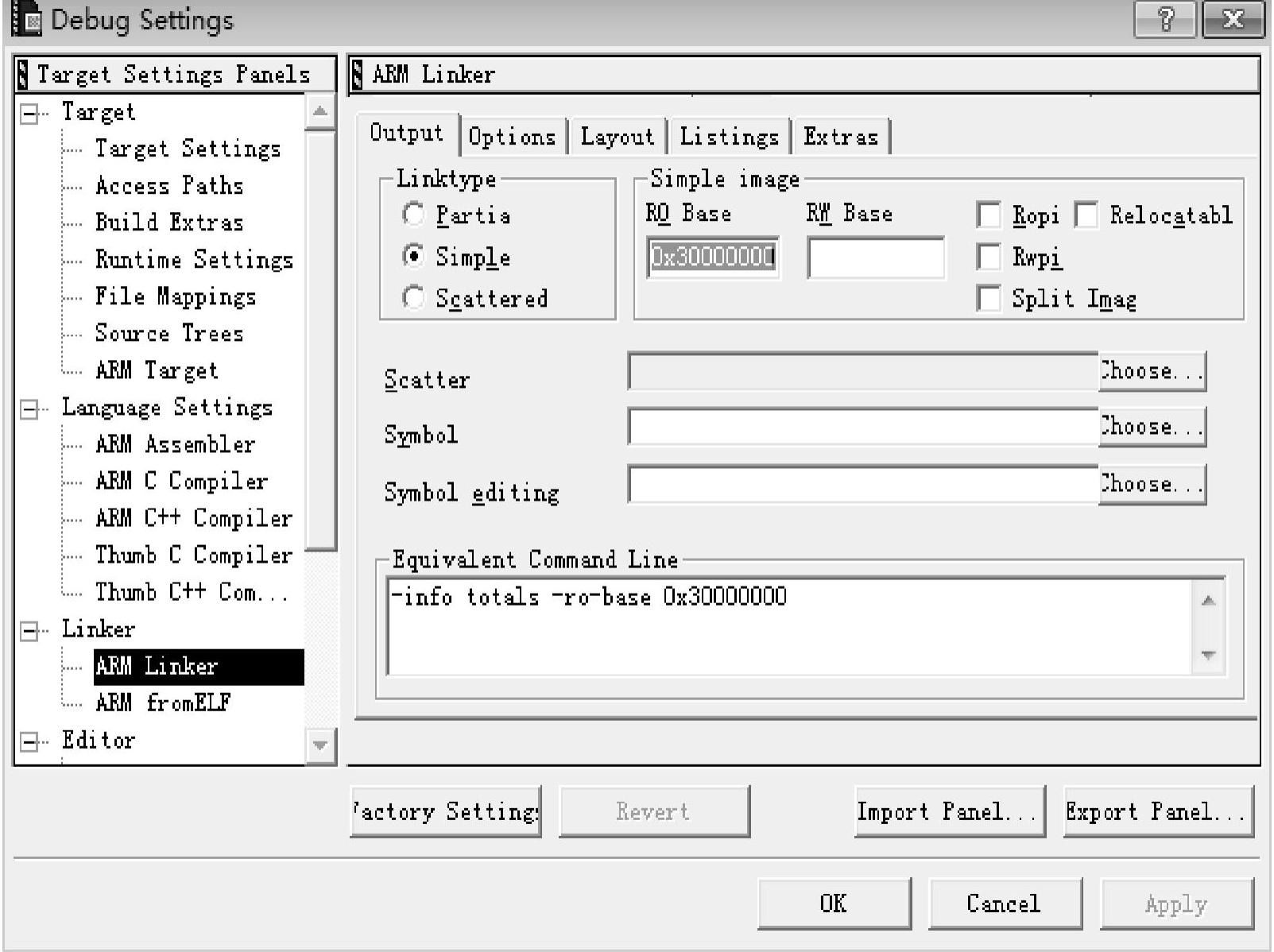Viewport: 1274px width, 952px height.
Task: Click the Debug Settings title bar icon
Action: pos(27,19)
